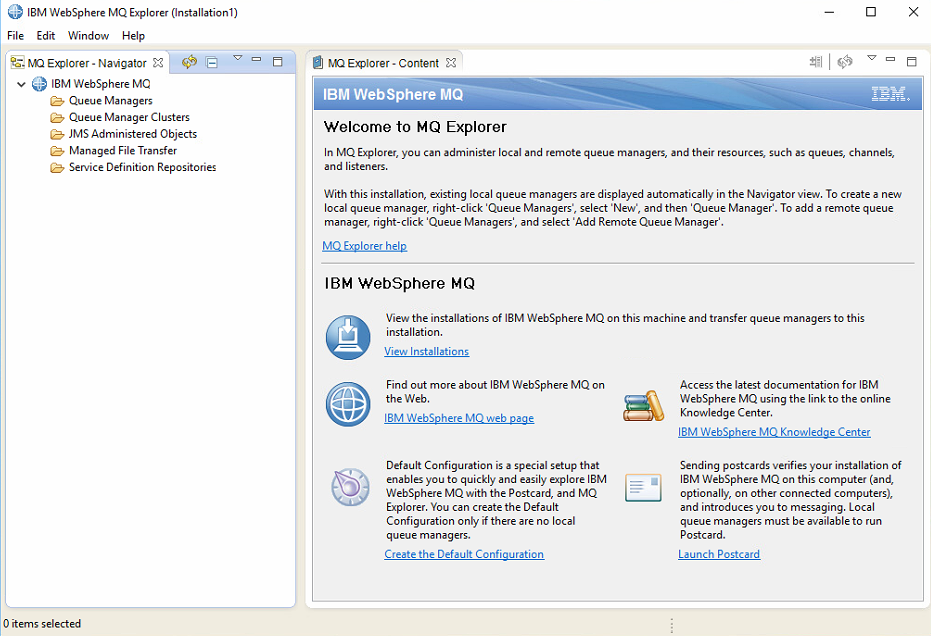Refresh the Navigator view

(189, 62)
